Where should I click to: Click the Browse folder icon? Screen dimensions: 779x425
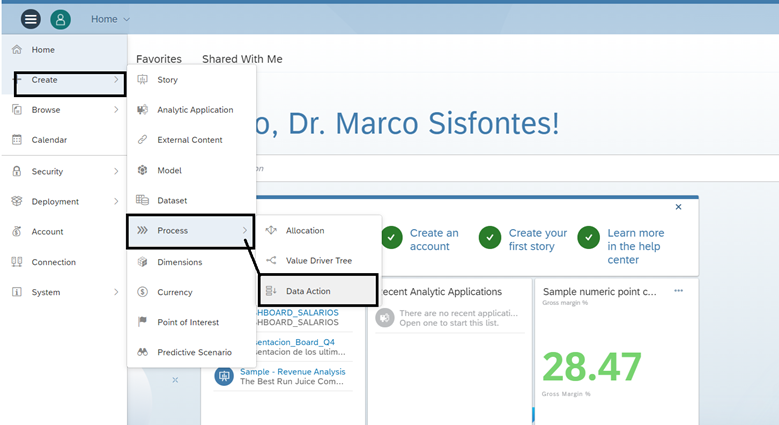point(17,109)
